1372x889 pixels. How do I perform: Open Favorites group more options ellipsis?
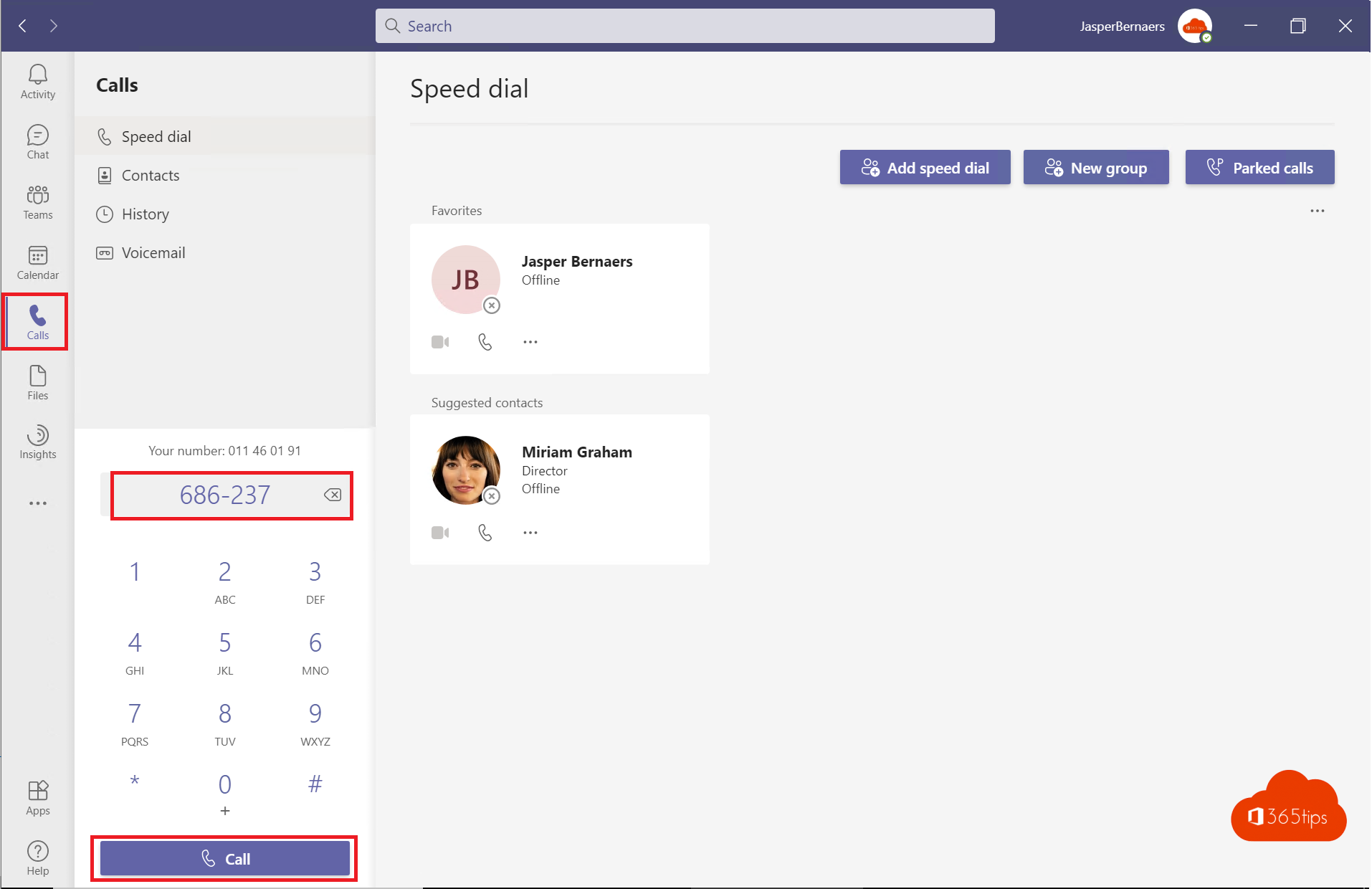pyautogui.click(x=1318, y=211)
